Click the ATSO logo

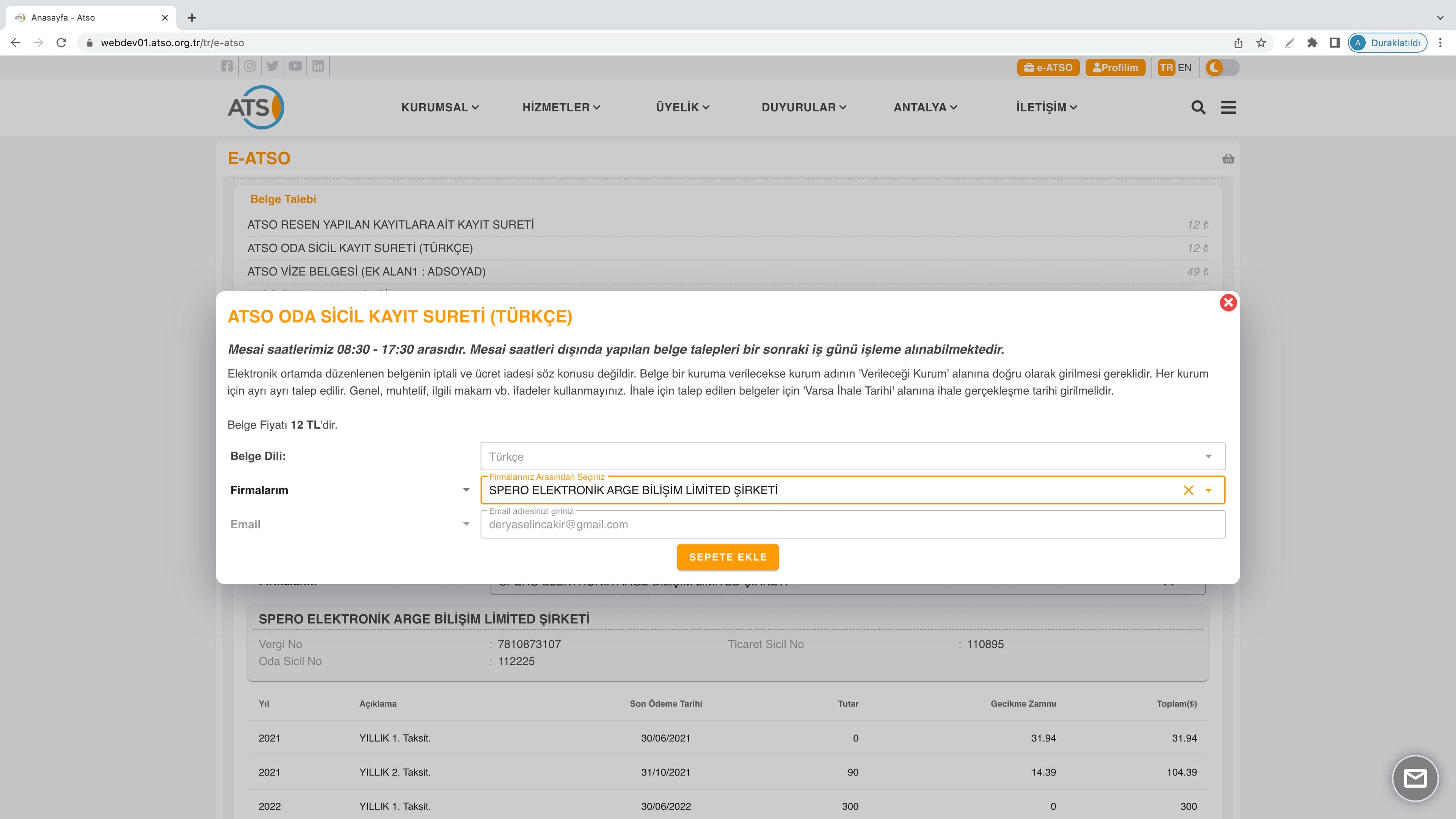(x=256, y=107)
